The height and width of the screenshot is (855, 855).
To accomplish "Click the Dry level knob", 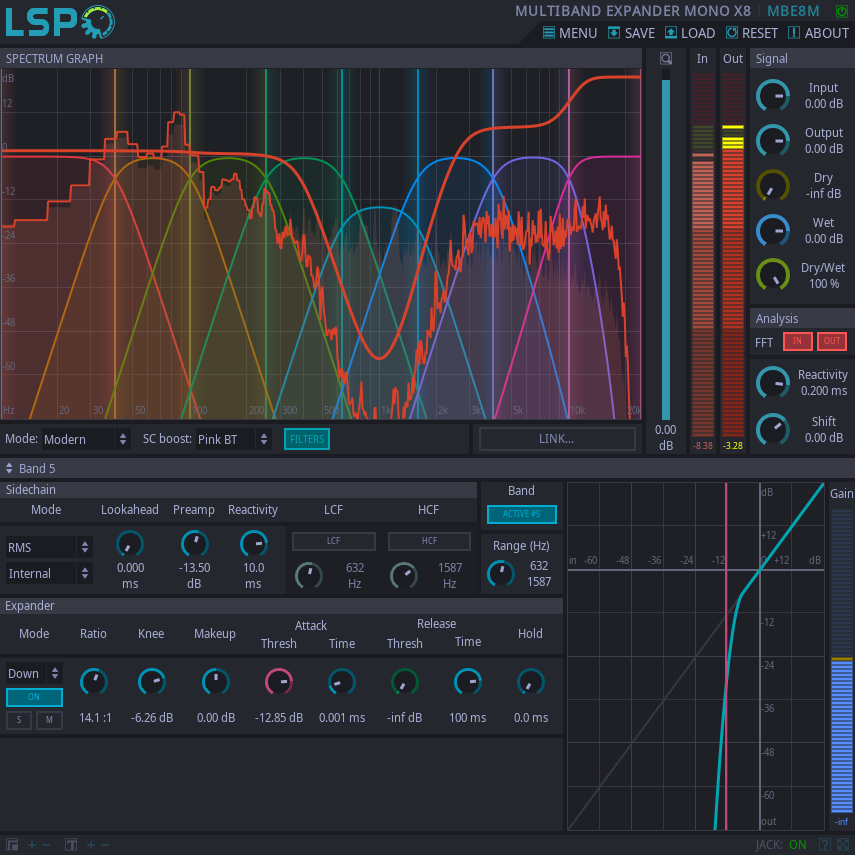I will click(773, 186).
